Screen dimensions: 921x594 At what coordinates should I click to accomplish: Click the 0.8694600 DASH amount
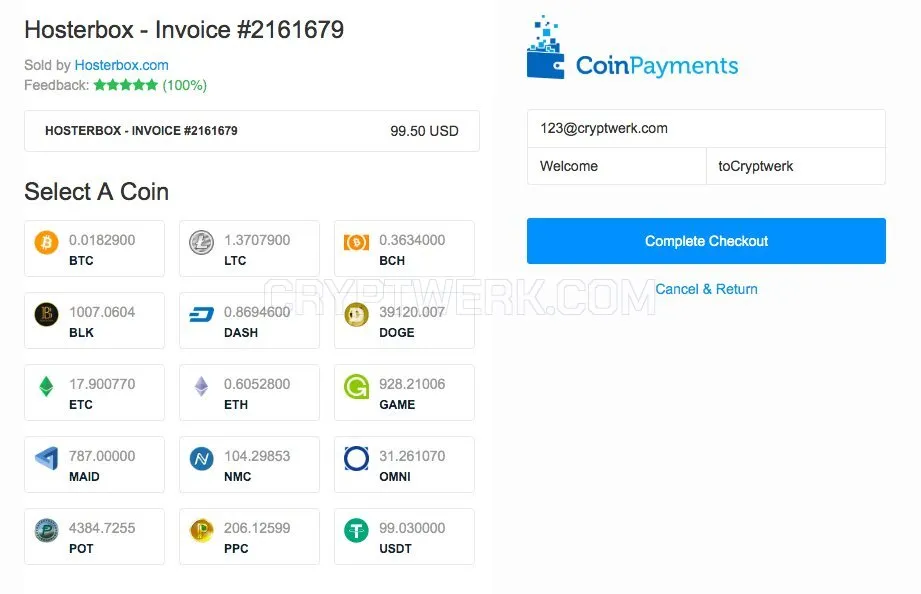257,312
